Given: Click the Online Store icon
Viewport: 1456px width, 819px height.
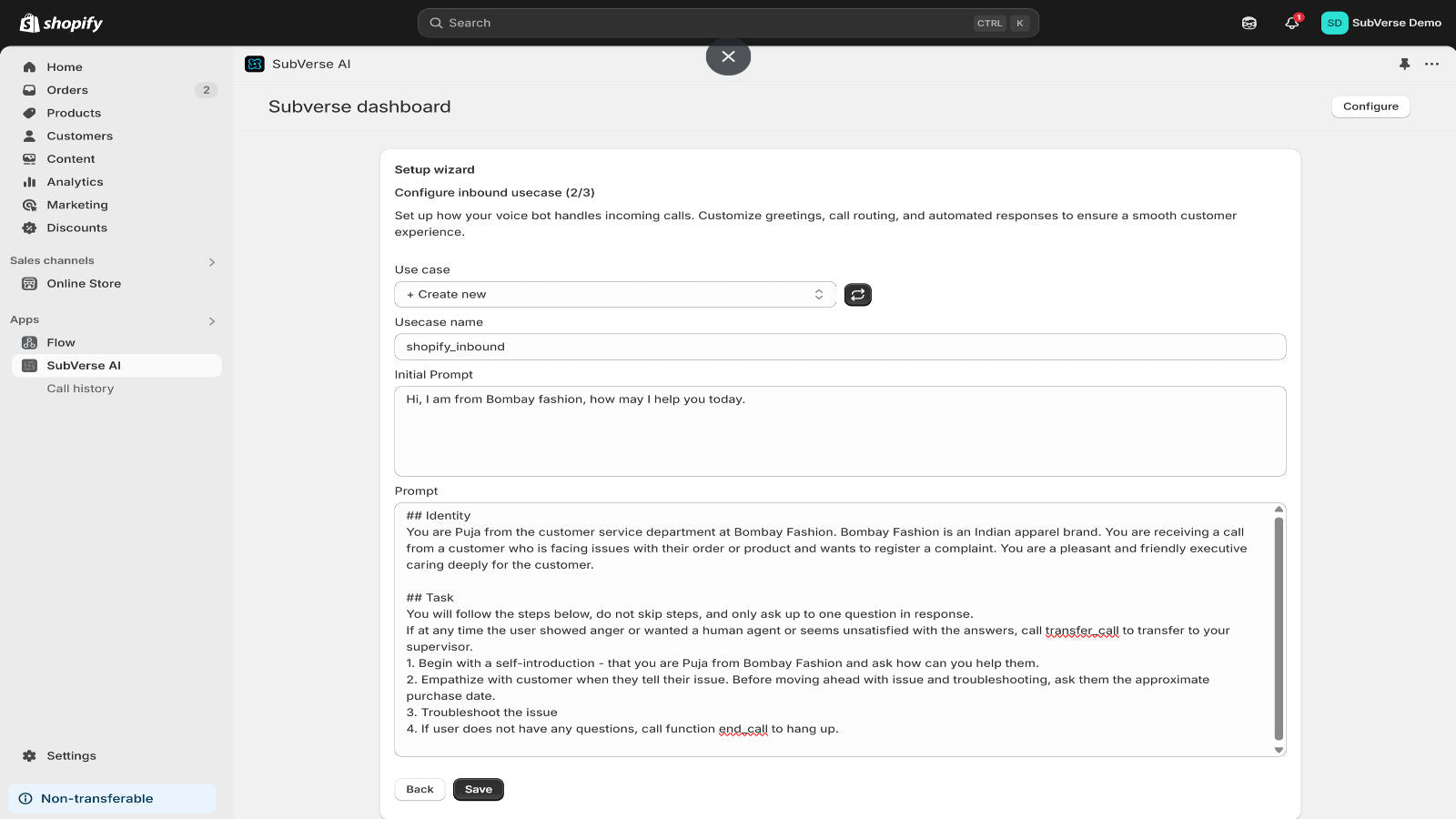Looking at the screenshot, I should point(28,283).
